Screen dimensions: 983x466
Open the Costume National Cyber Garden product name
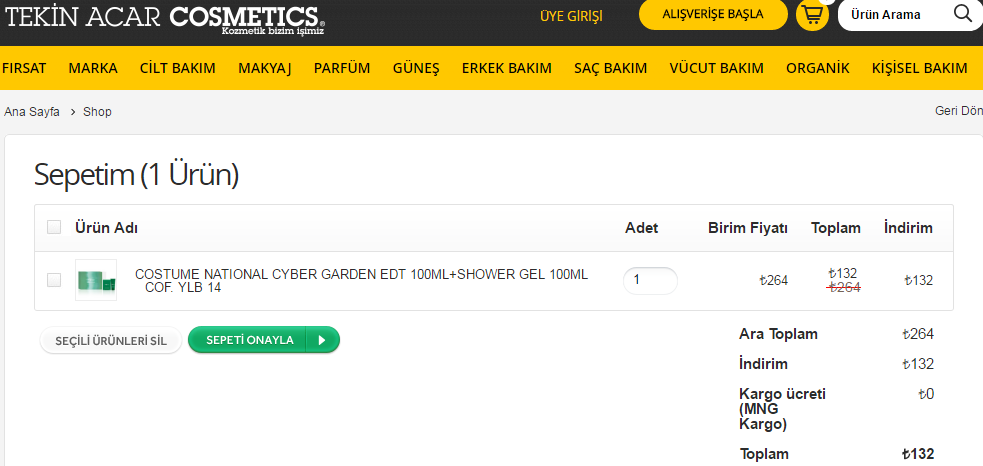pos(362,281)
